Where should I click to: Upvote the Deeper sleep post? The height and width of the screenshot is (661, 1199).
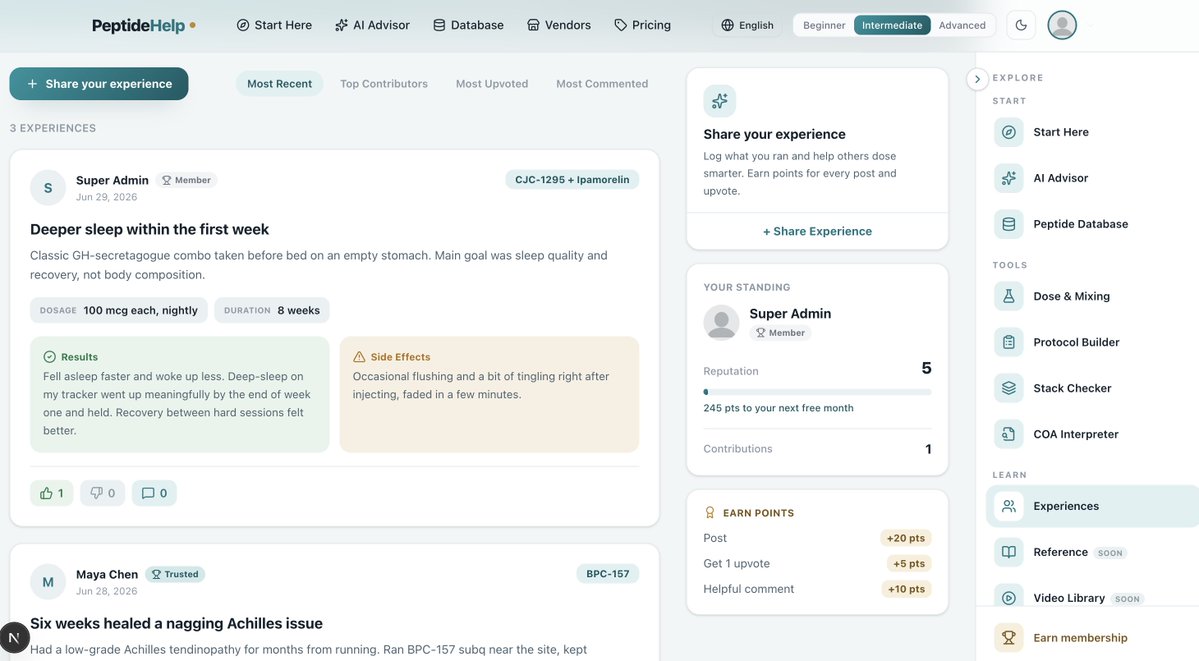tap(51, 493)
